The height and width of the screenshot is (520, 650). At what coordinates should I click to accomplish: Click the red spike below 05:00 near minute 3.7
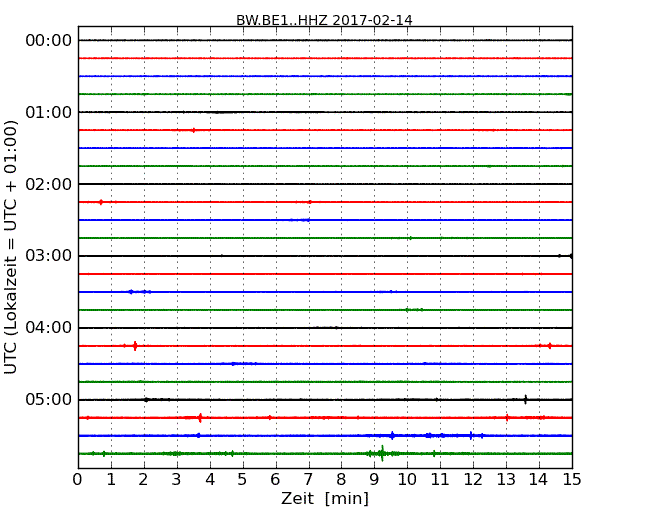click(x=200, y=418)
